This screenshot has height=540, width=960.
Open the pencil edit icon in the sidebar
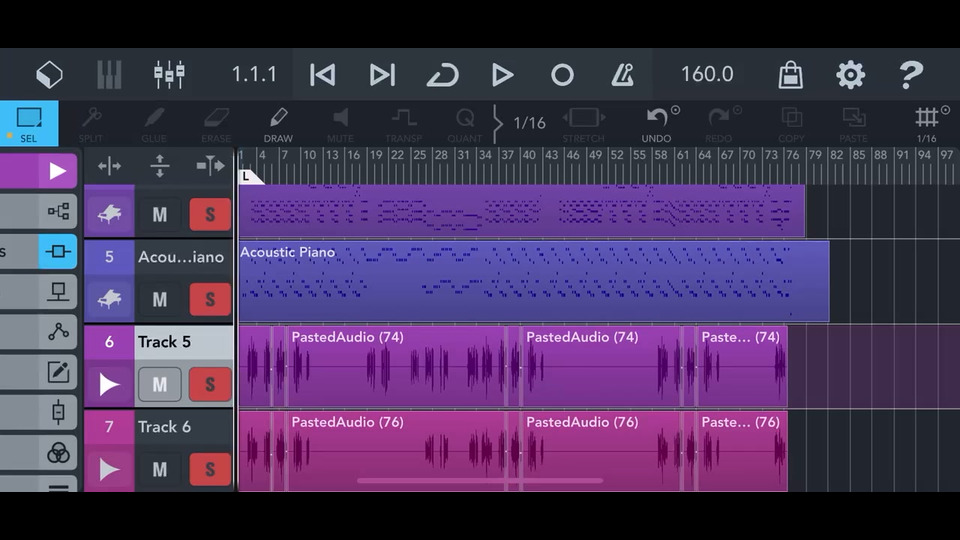pyautogui.click(x=58, y=372)
